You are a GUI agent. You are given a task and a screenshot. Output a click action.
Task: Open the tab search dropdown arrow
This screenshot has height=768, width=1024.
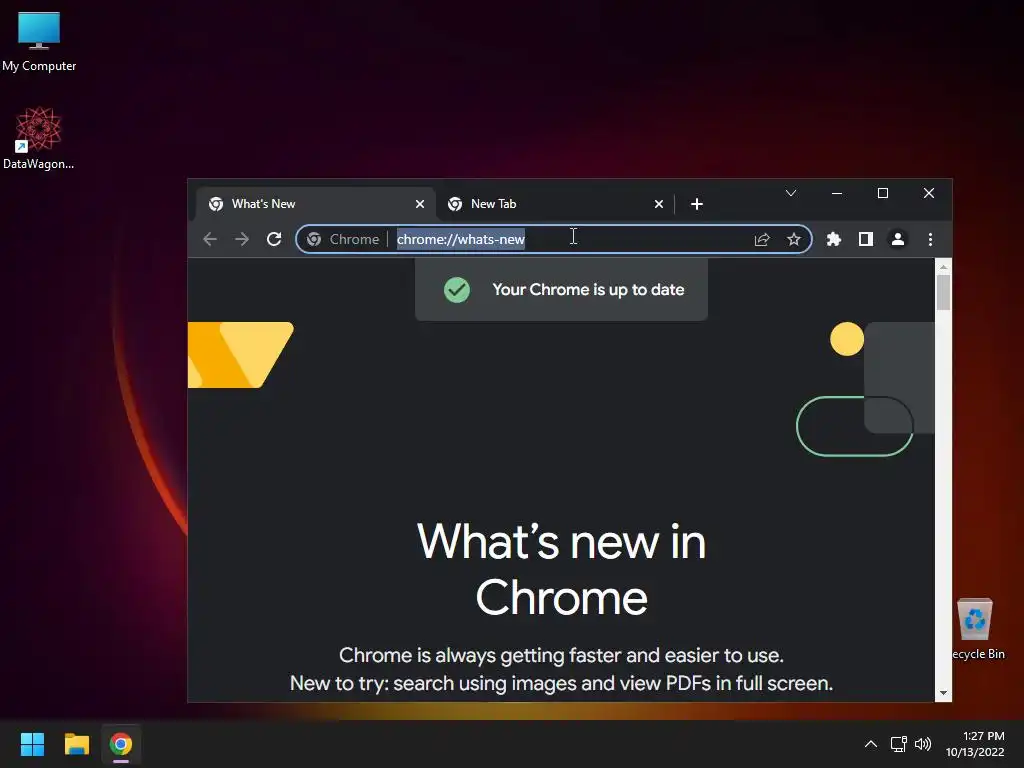click(791, 193)
